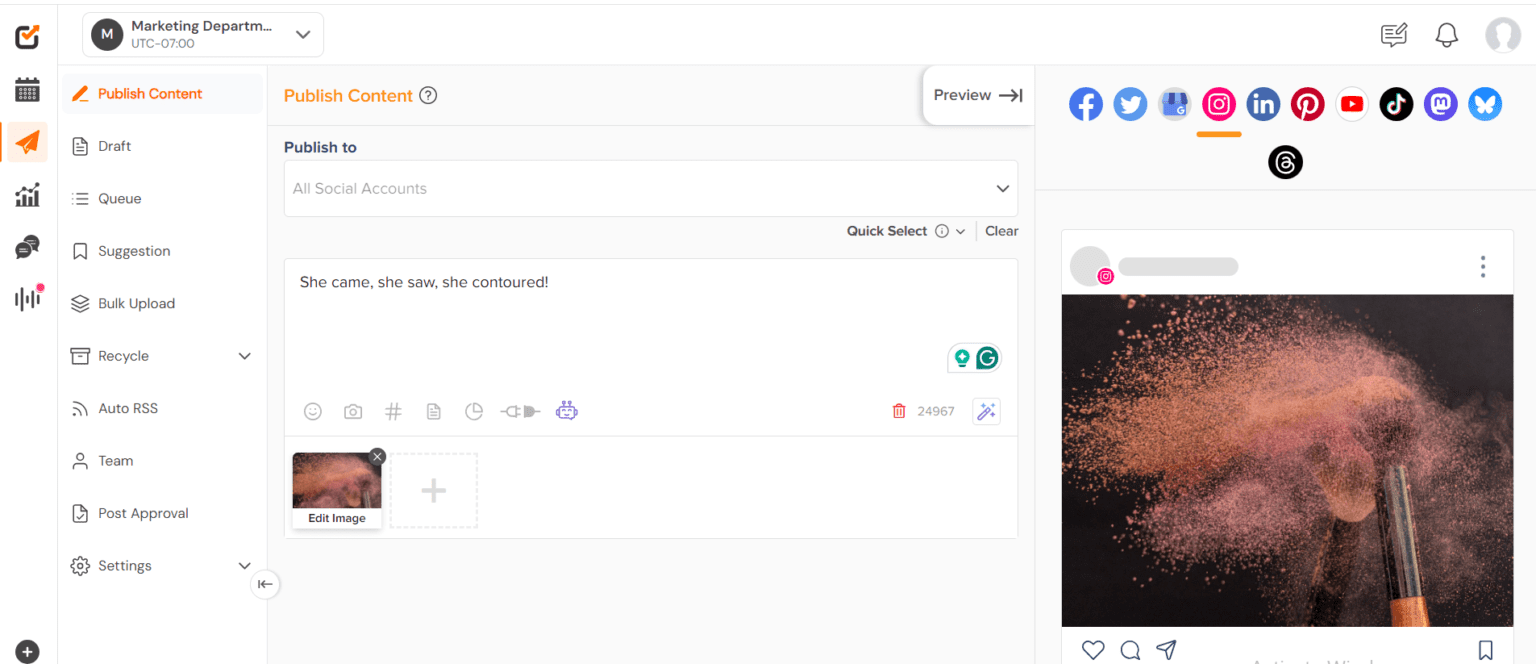The height and width of the screenshot is (664, 1536).
Task: Open the analytics icon in the sidebar
Action: coord(26,195)
